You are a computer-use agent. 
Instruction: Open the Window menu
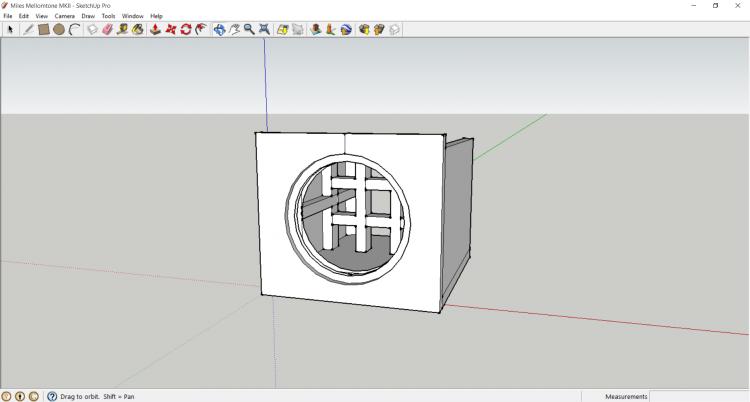(132, 16)
